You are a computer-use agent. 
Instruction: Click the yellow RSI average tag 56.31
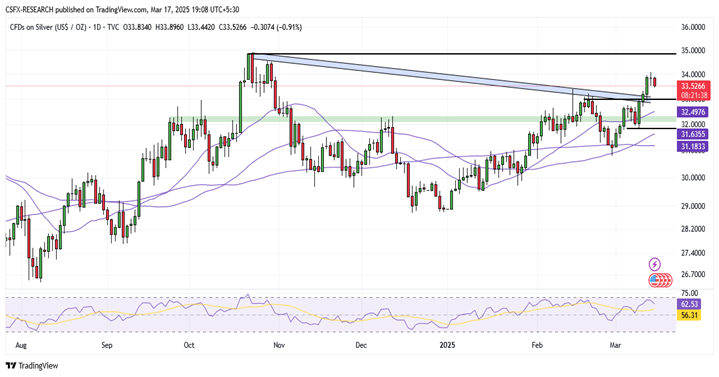coord(689,315)
